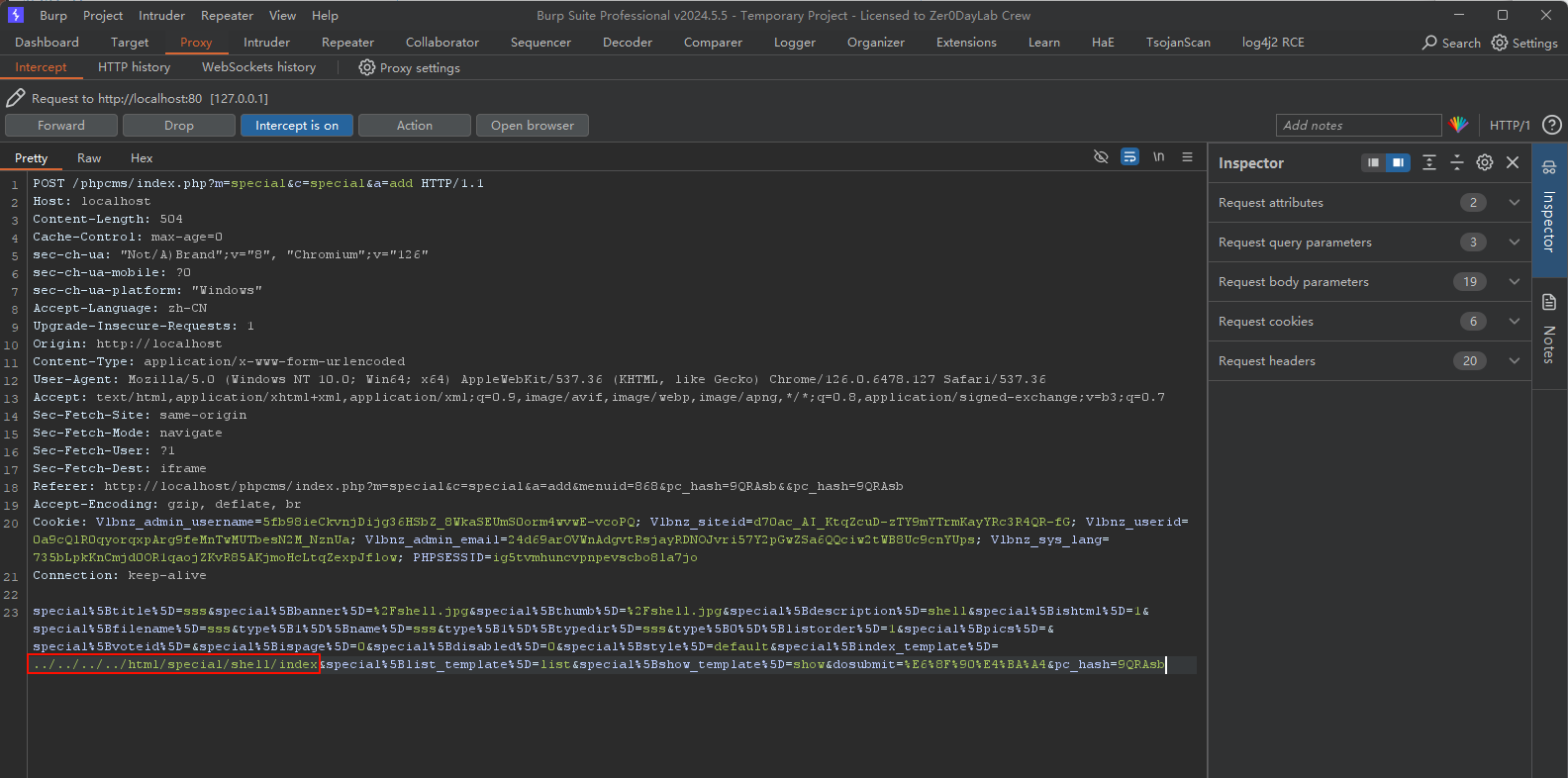The width and height of the screenshot is (1568, 778).
Task: Click the Learn tab
Action: coord(1043,43)
